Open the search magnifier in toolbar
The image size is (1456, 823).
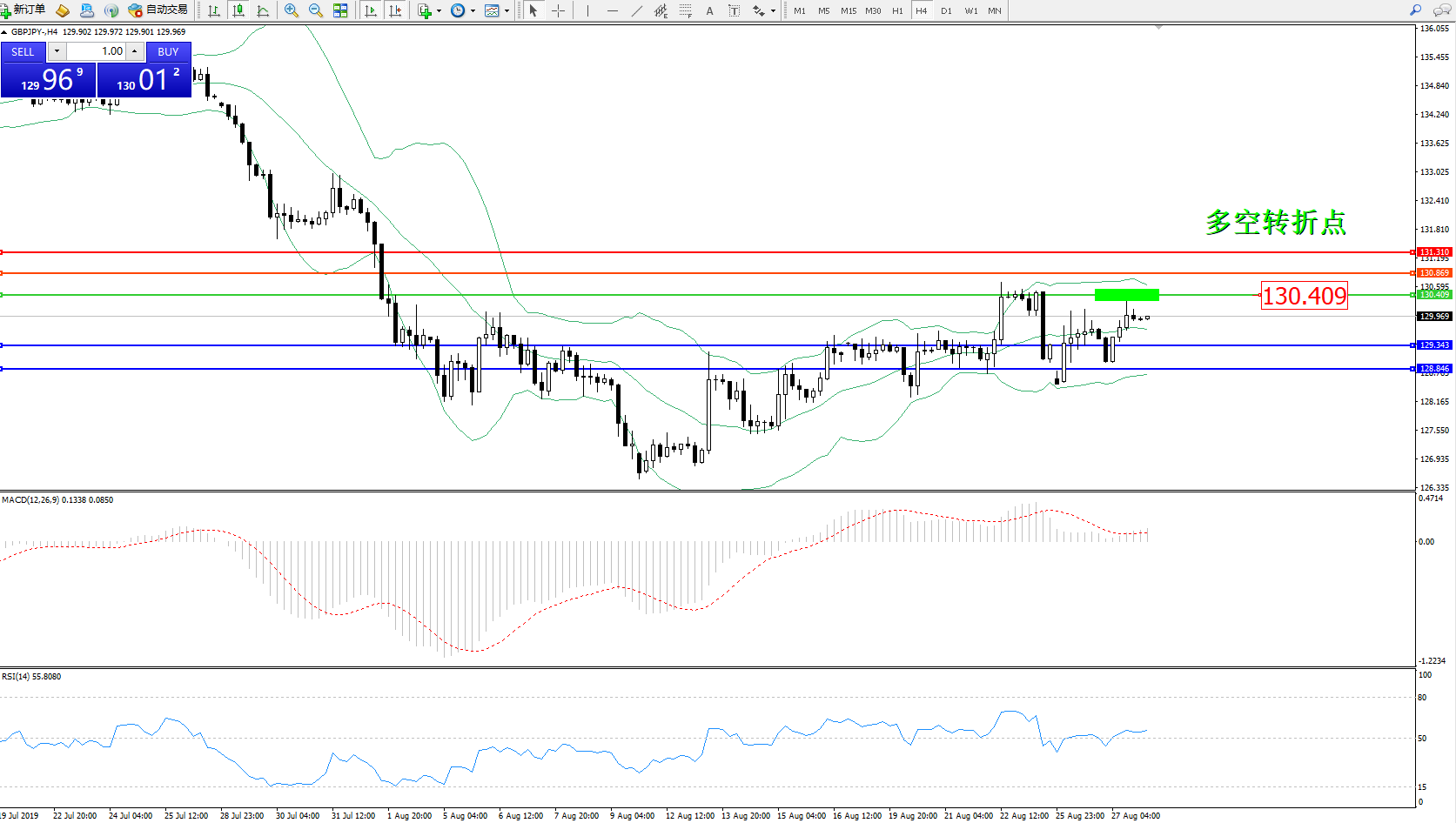pyautogui.click(x=1416, y=10)
